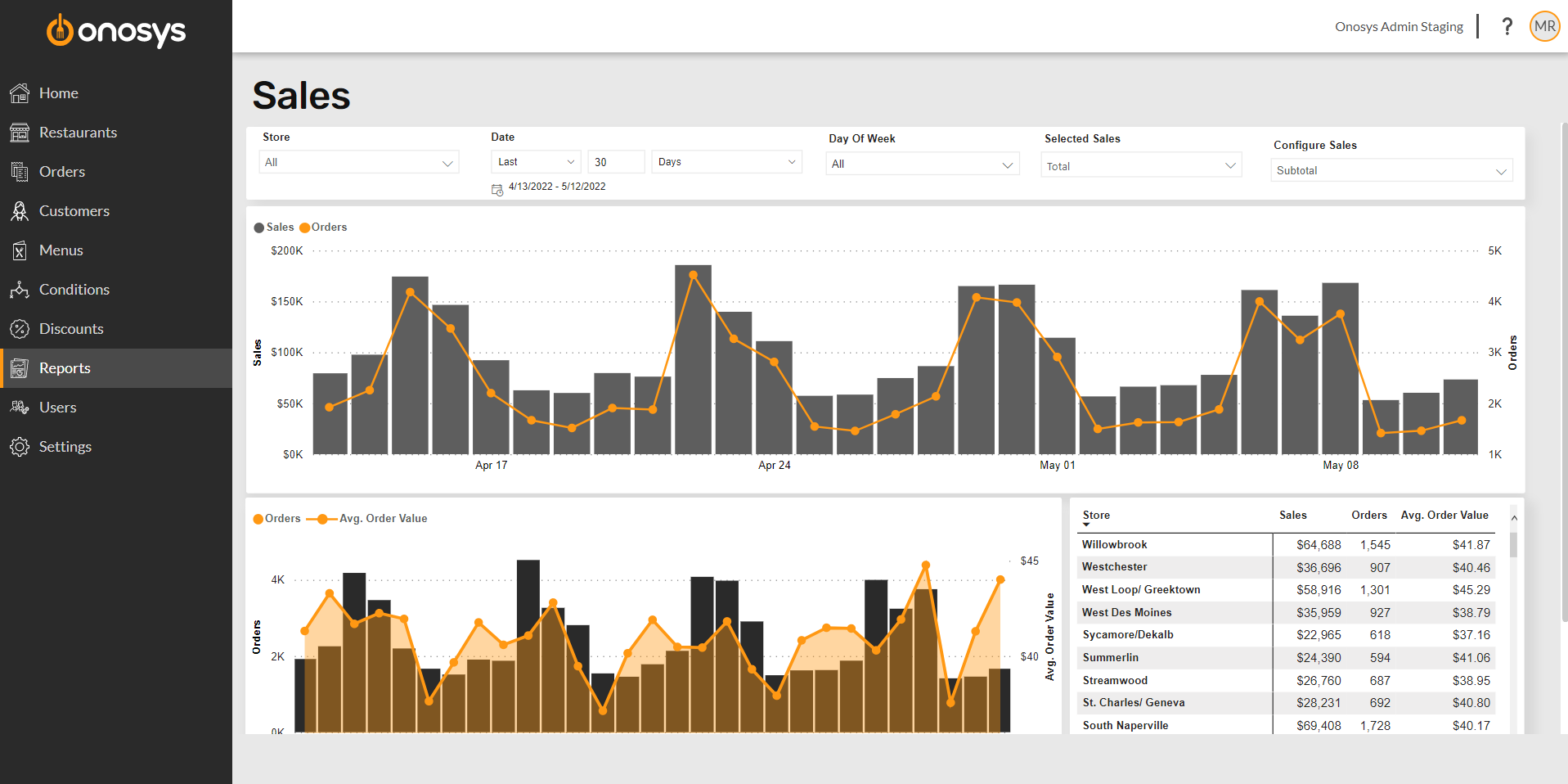Open help via question mark icon
Image resolution: width=1568 pixels, height=784 pixels.
1507,27
